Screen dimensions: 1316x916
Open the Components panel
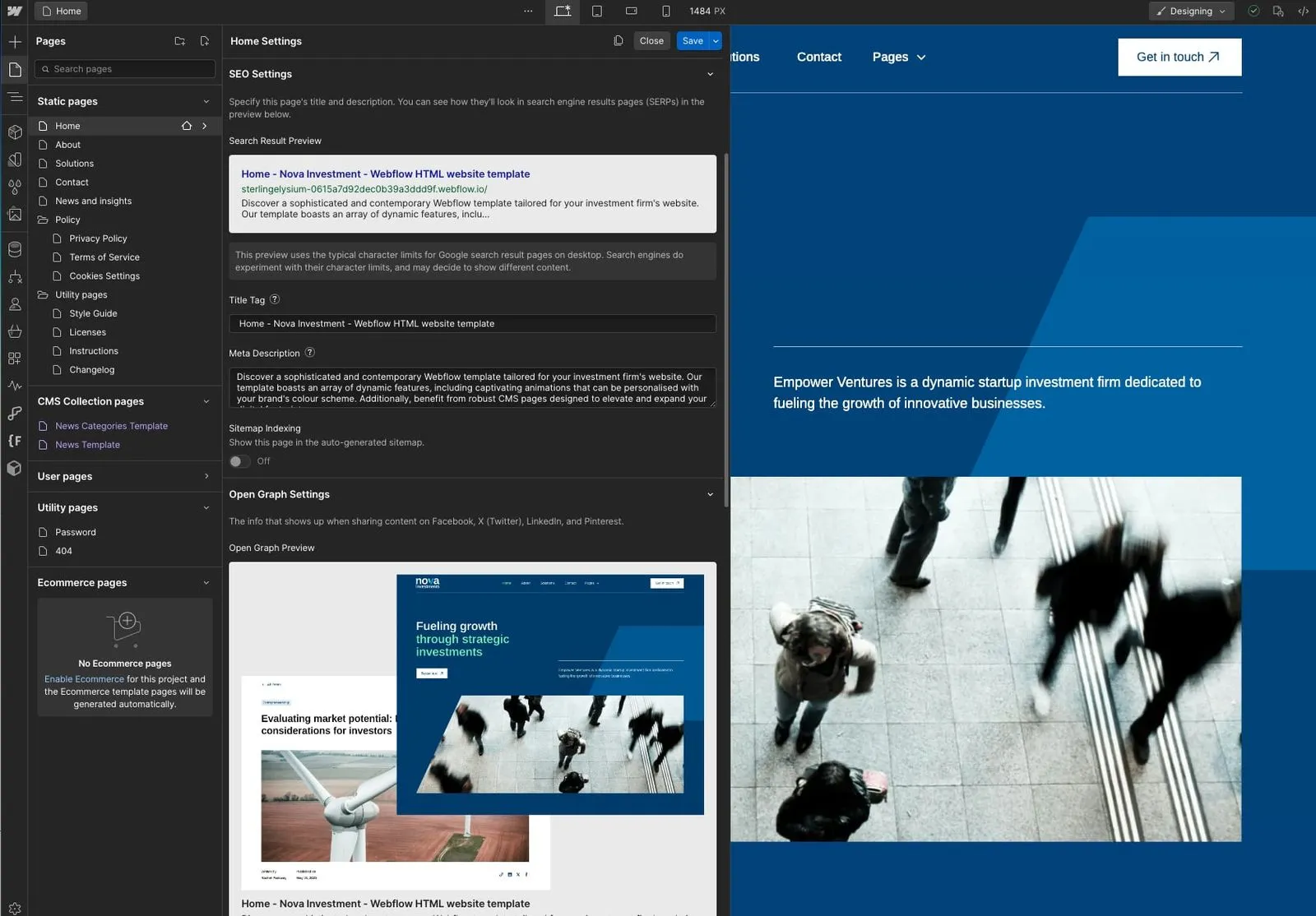coord(14,132)
